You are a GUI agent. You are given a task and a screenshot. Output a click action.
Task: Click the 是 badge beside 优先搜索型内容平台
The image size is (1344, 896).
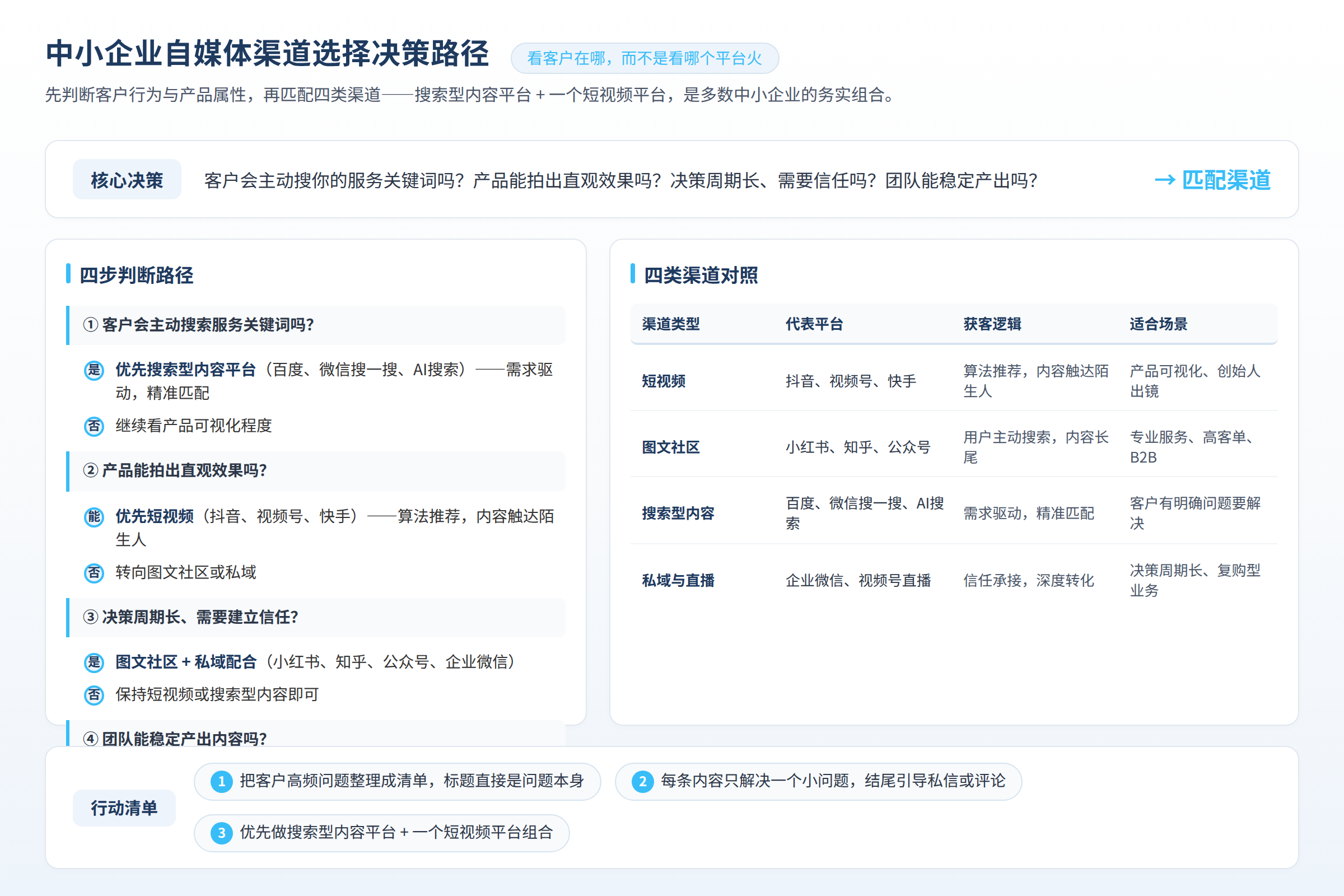94,370
